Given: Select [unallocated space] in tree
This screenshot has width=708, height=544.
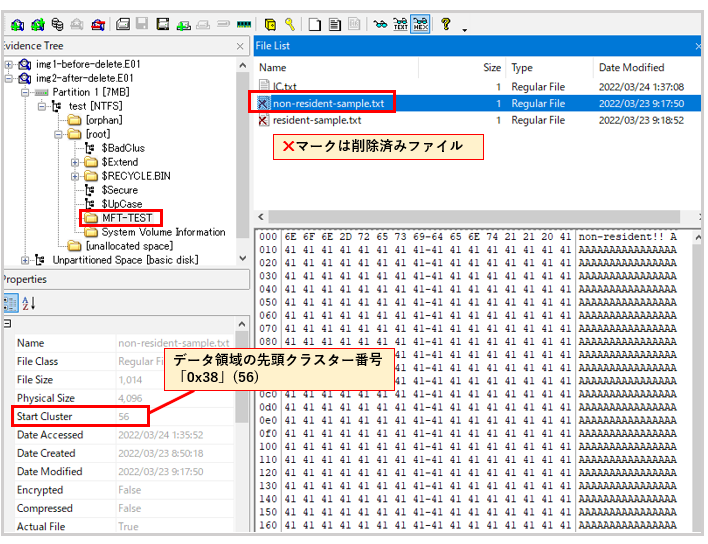Looking at the screenshot, I should click(x=129, y=246).
